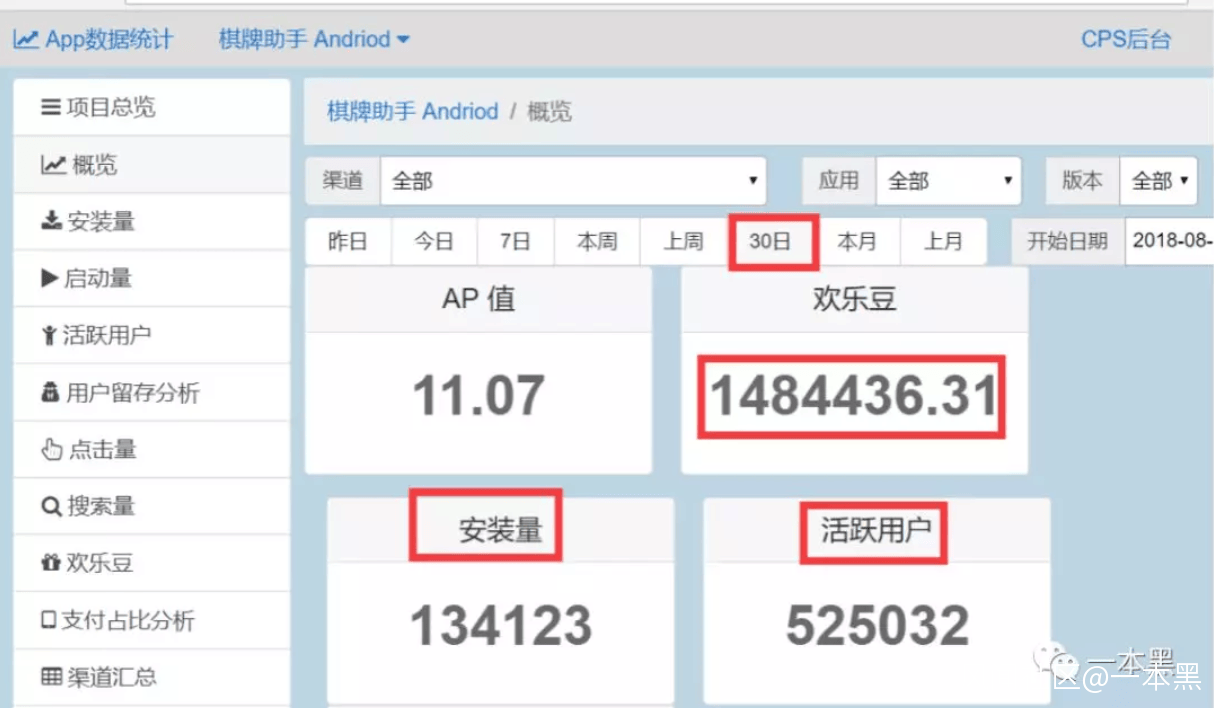Click the App数据统计 chart logo icon
Screen dimensions: 1214x708
pos(26,40)
